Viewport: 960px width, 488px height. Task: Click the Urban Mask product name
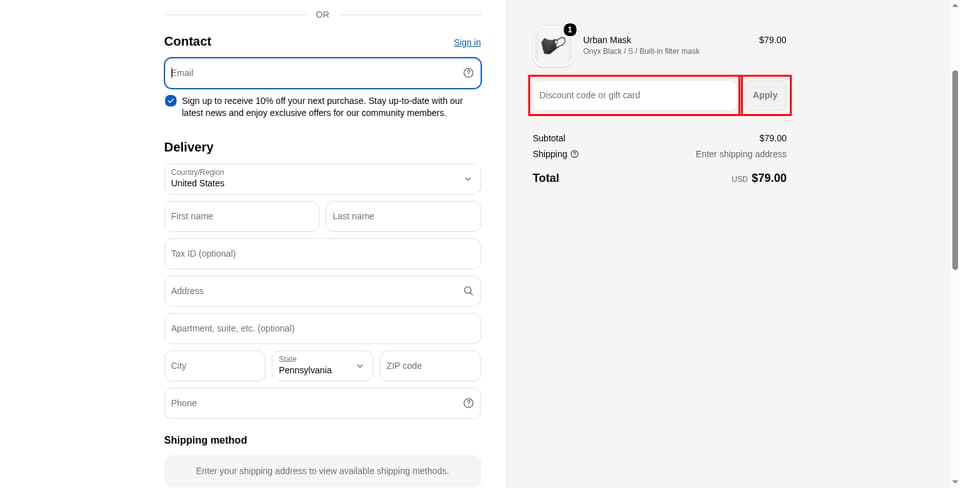607,40
